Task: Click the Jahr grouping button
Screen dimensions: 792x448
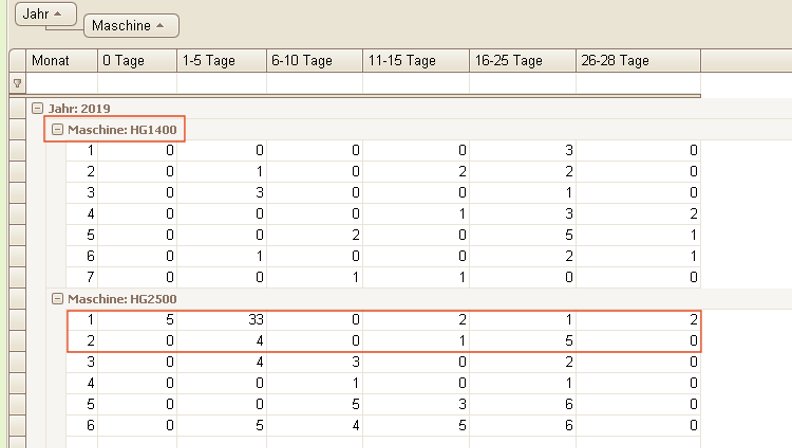Action: tap(35, 14)
